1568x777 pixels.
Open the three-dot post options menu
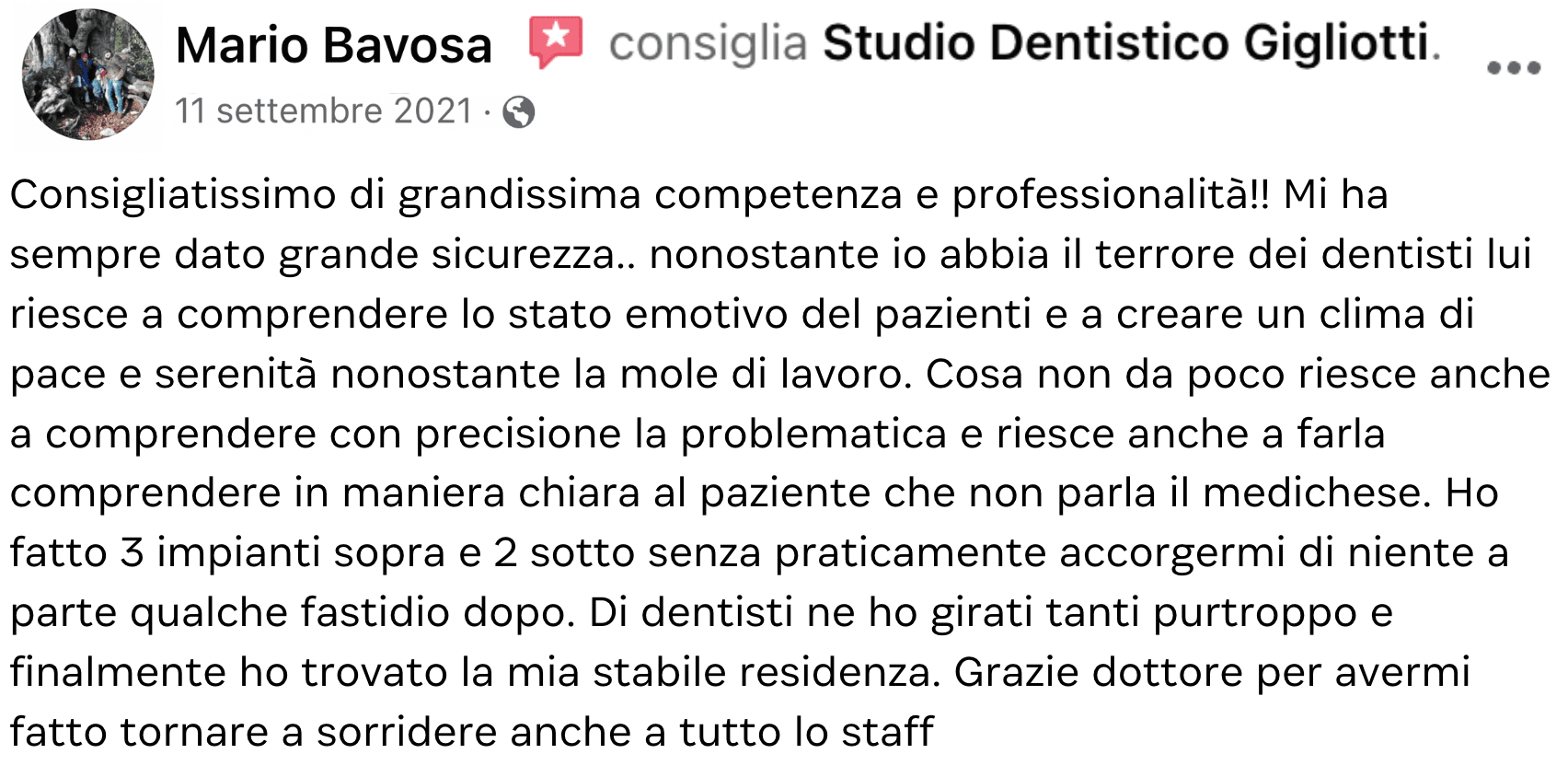[1513, 68]
